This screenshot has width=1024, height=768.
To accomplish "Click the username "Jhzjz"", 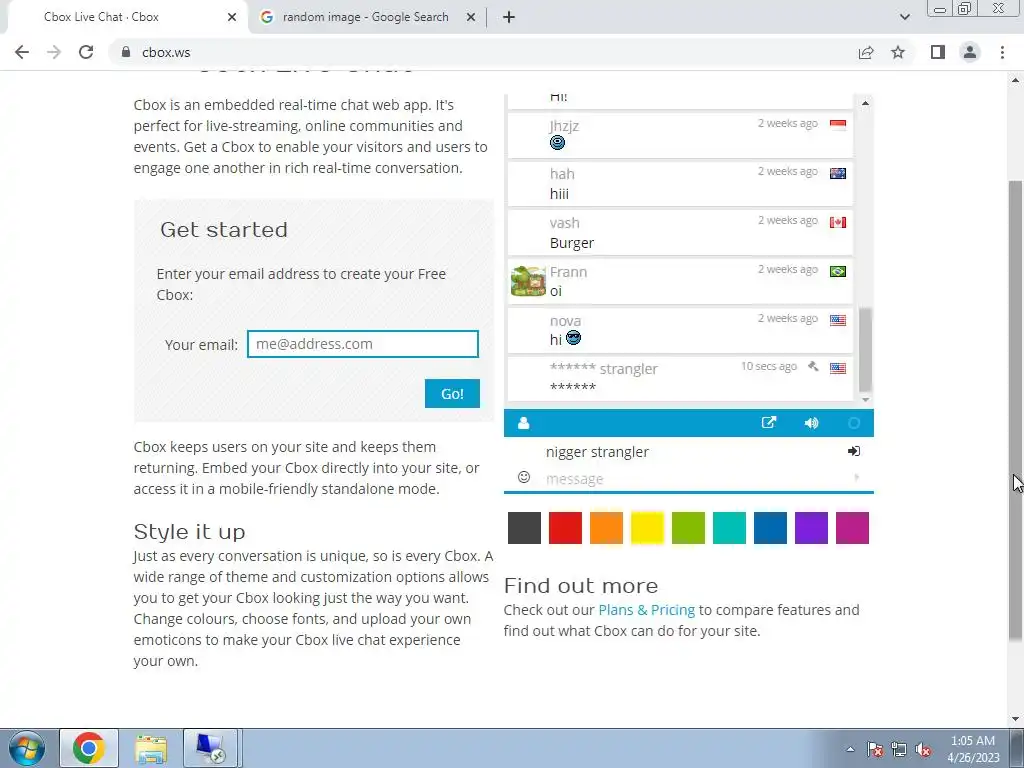I will point(564,126).
